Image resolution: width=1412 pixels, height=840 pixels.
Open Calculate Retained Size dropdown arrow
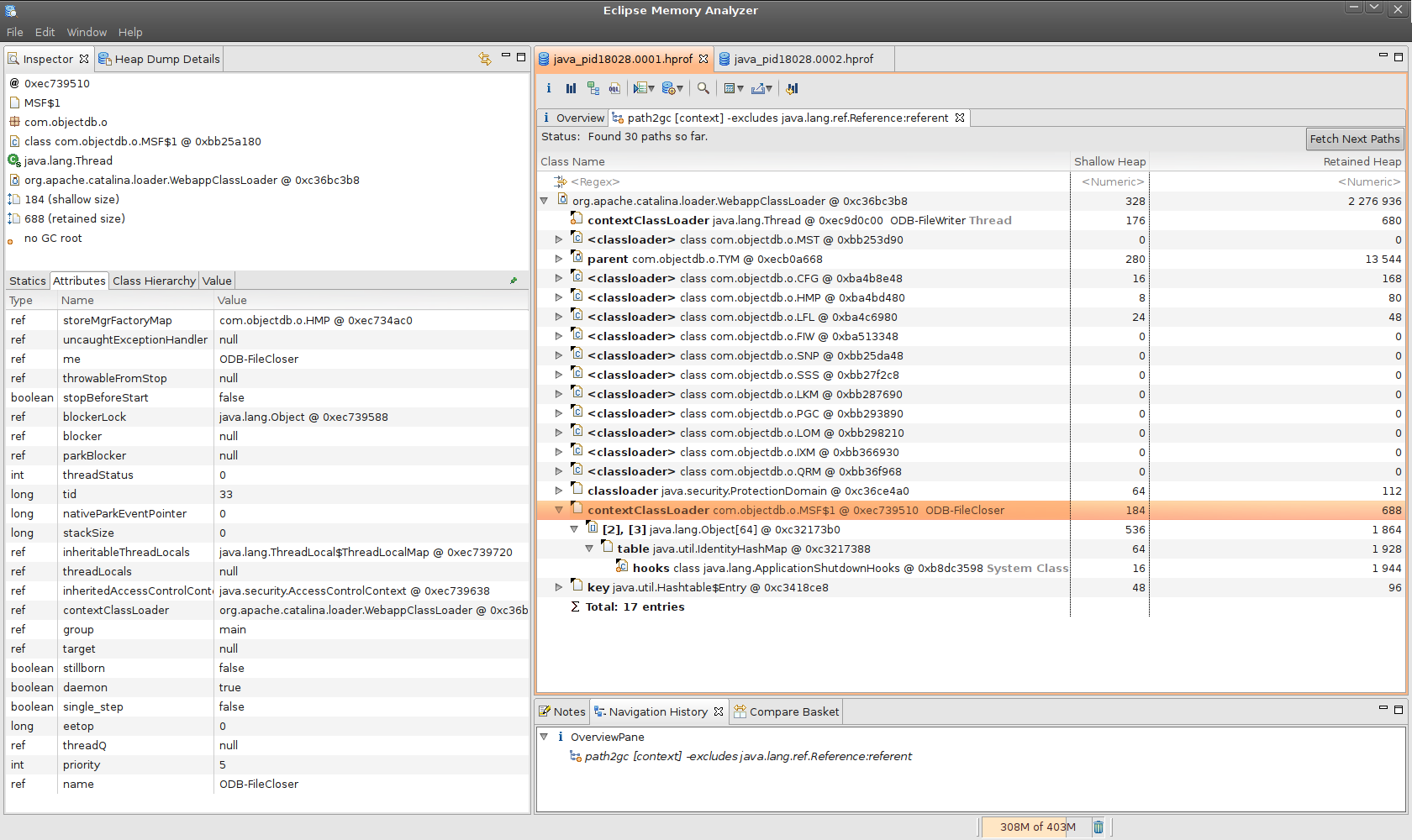tap(740, 88)
